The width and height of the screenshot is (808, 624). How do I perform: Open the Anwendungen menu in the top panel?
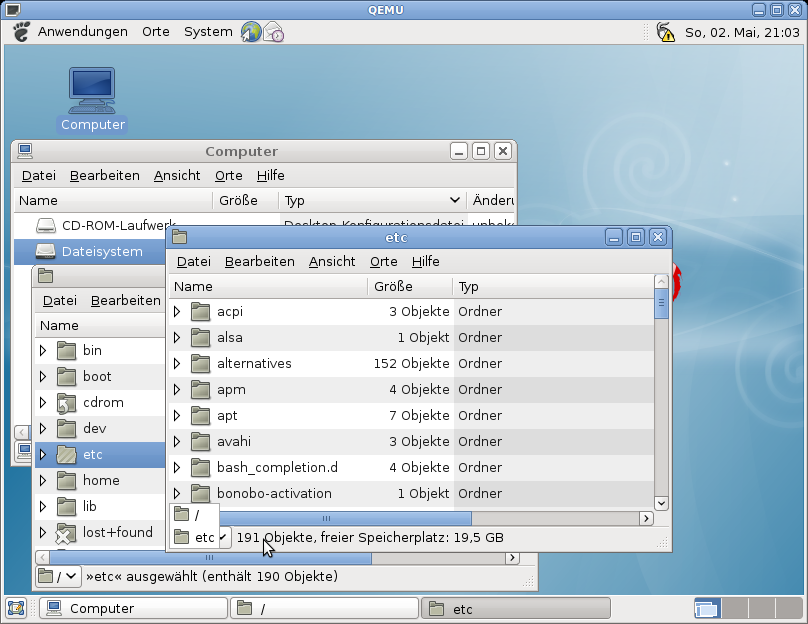[82, 32]
